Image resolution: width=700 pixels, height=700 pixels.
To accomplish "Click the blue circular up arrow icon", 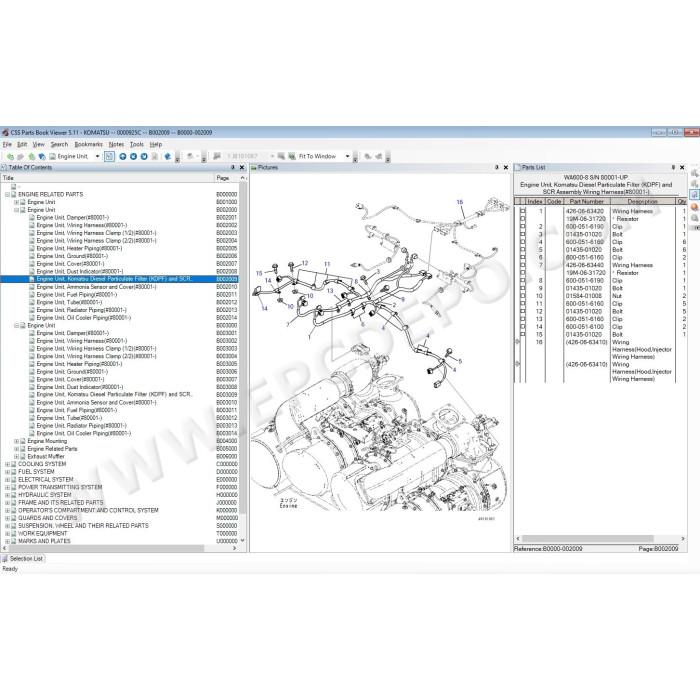I will [123, 157].
